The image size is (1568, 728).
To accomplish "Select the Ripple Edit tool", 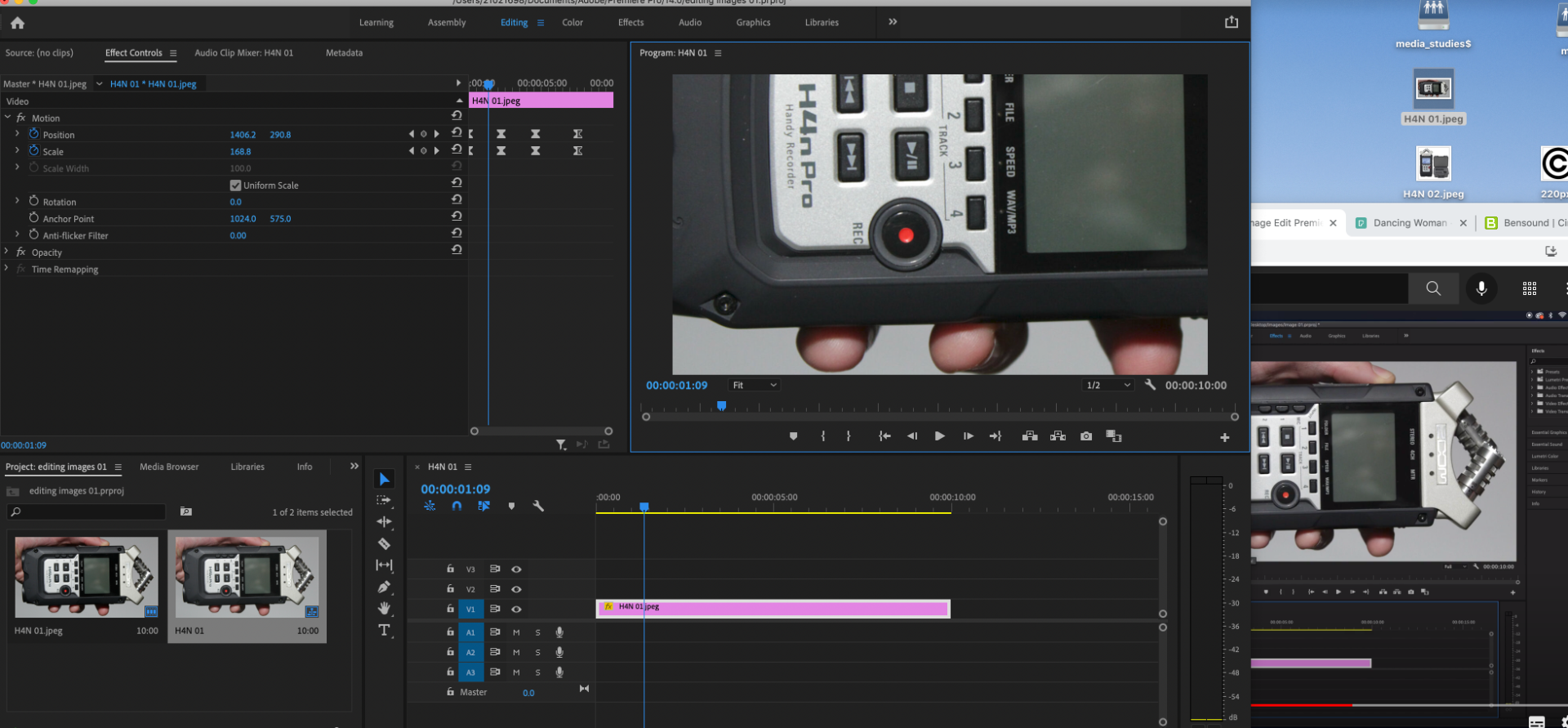I will click(x=384, y=521).
